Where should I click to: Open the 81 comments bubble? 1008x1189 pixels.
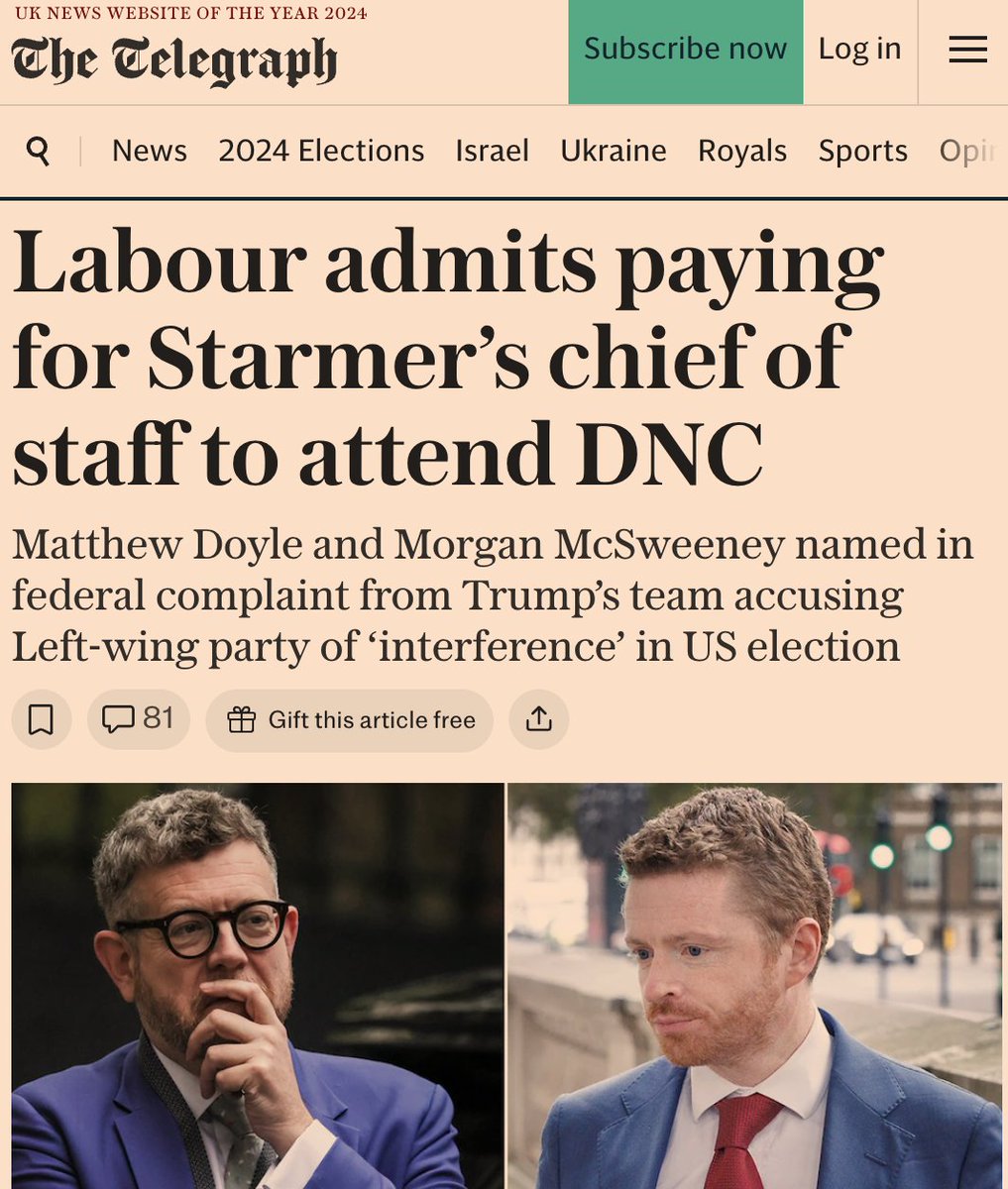click(x=139, y=719)
